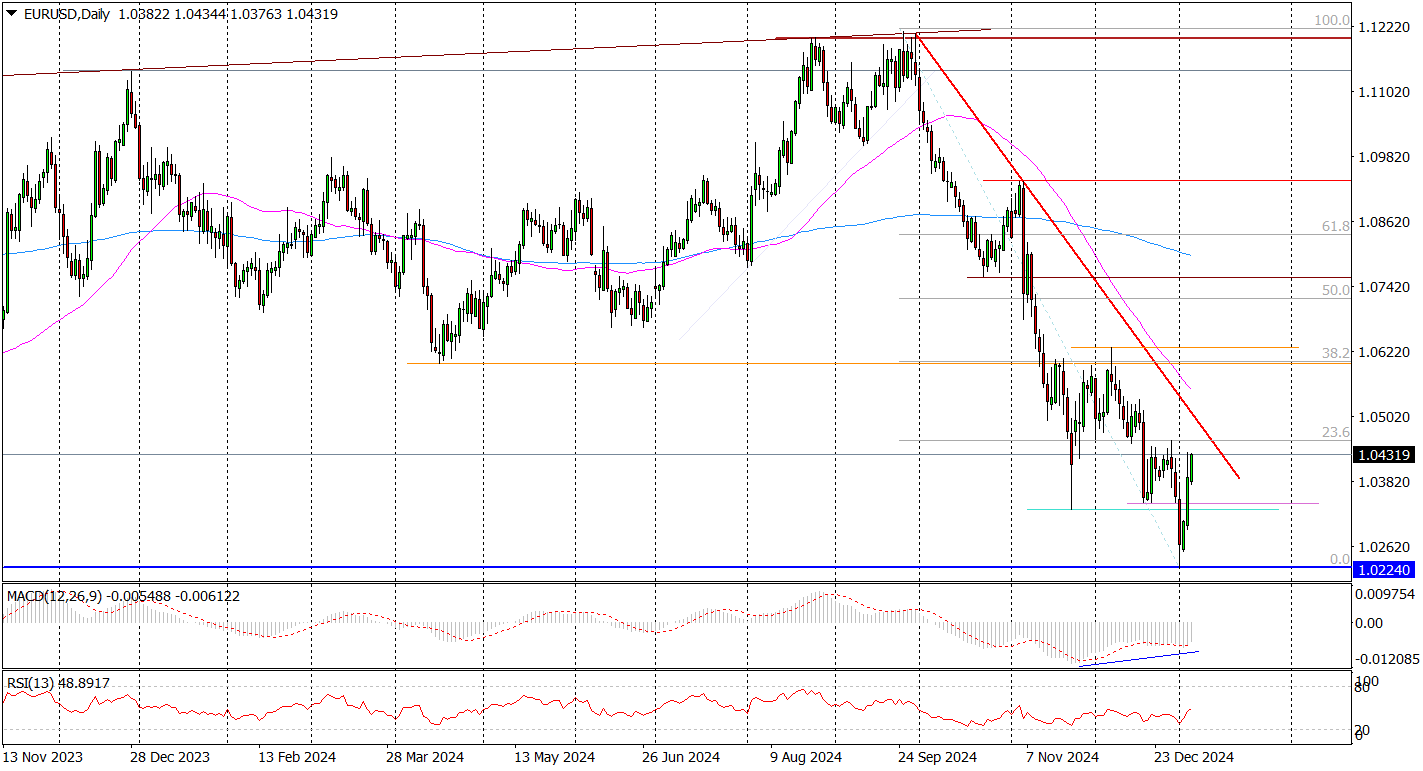
Task: Select the blue 1.02240 price label
Action: 1383,569
